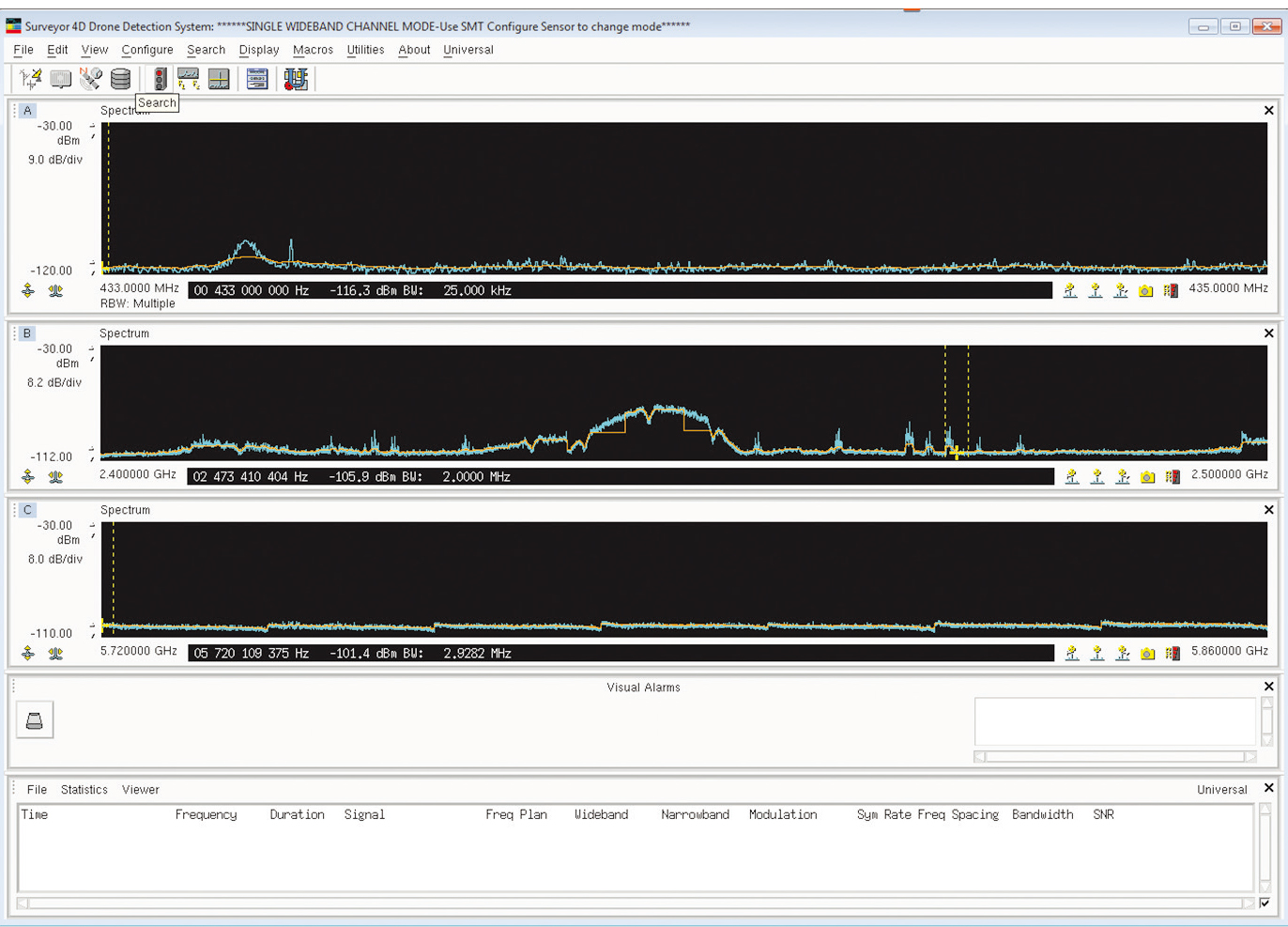Click the F1 F2 spectrum toolbar icon

click(x=188, y=79)
